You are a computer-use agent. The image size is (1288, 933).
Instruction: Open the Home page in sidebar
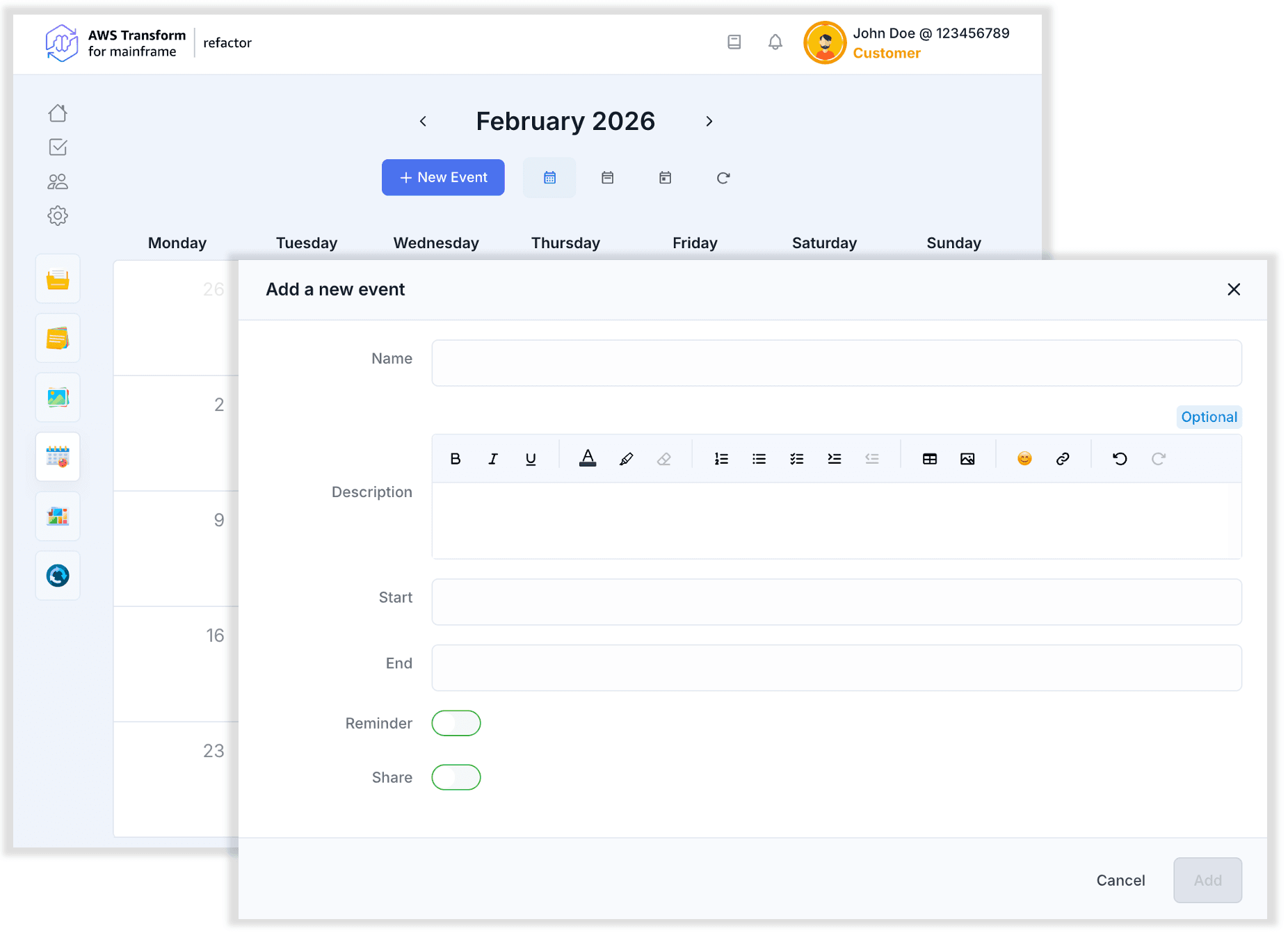pyautogui.click(x=58, y=113)
